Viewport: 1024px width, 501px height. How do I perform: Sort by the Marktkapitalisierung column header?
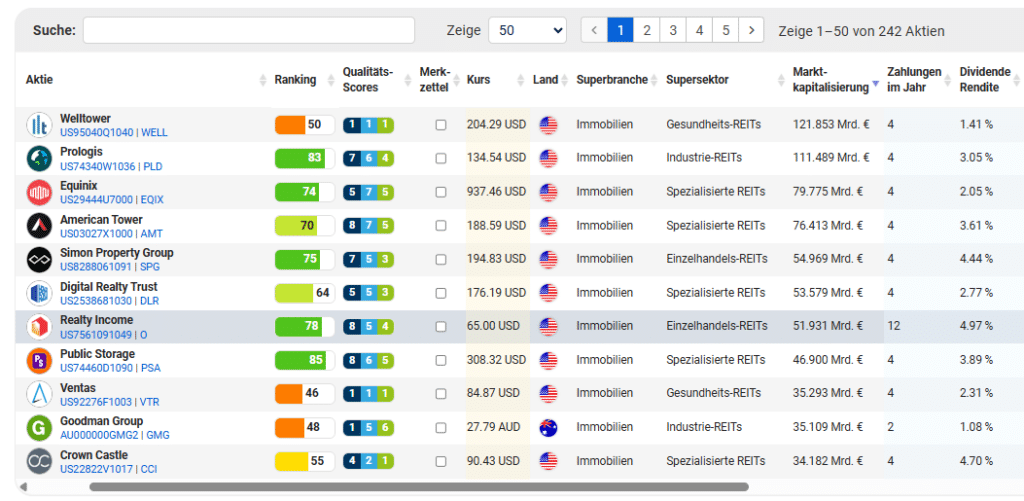click(x=829, y=80)
